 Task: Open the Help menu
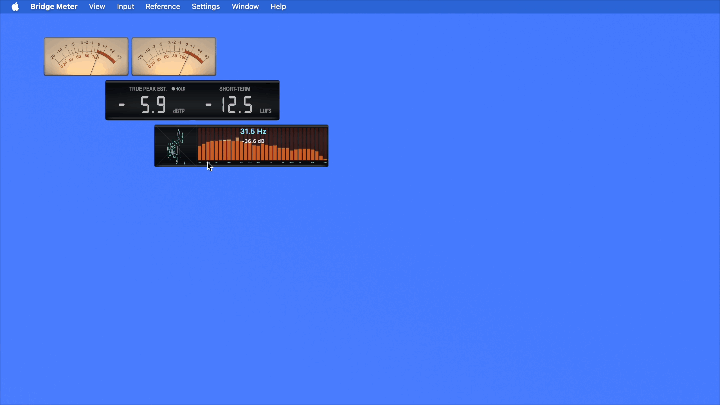point(278,6)
